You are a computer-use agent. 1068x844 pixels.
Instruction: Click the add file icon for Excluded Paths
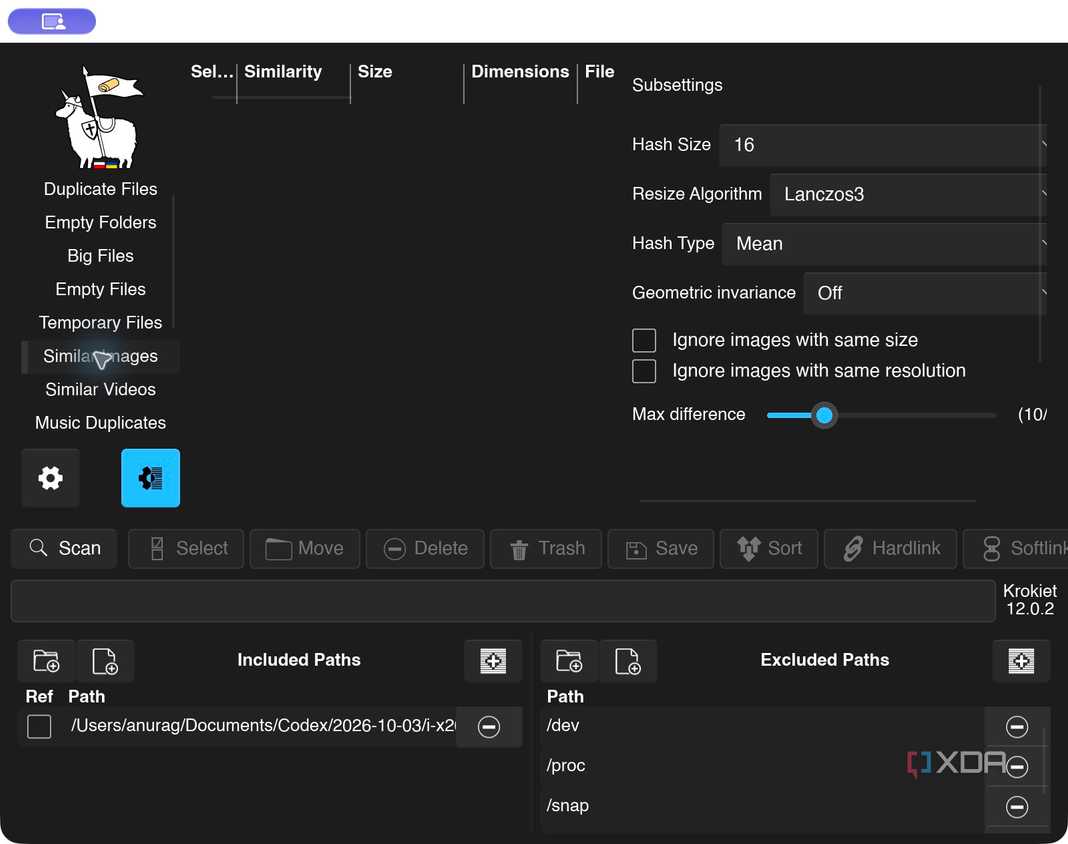pos(628,661)
